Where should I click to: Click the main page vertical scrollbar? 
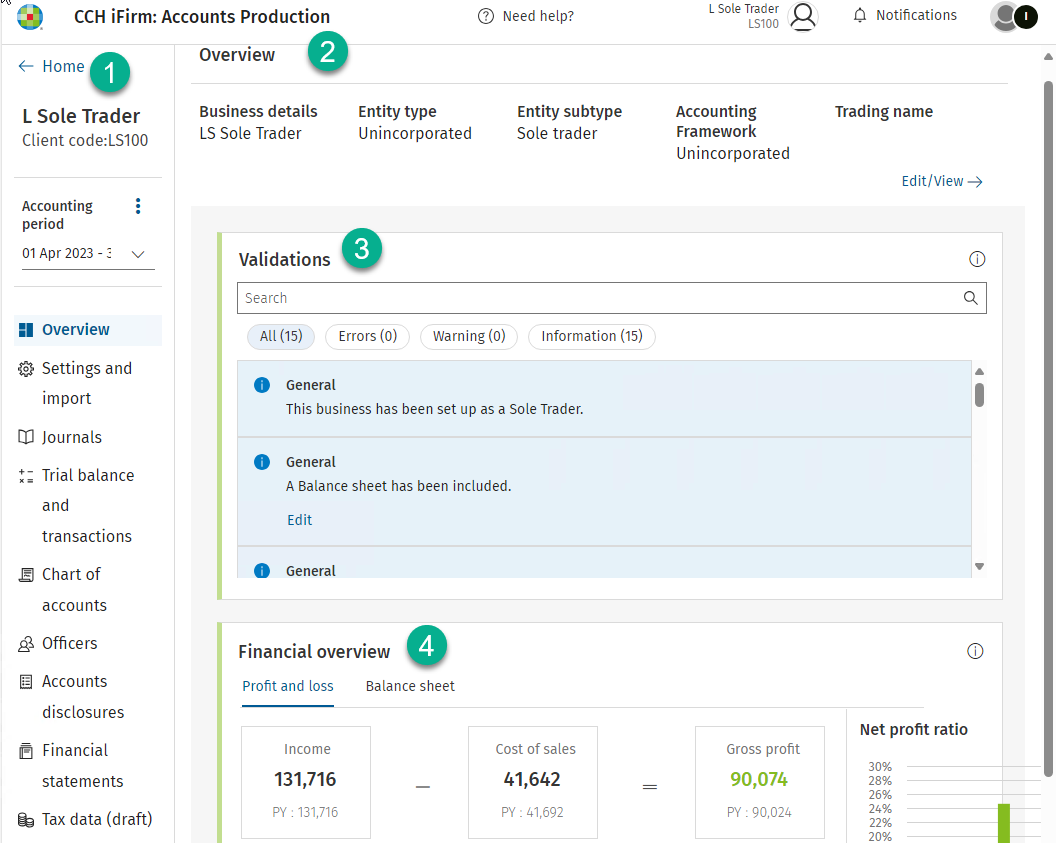point(1049,431)
